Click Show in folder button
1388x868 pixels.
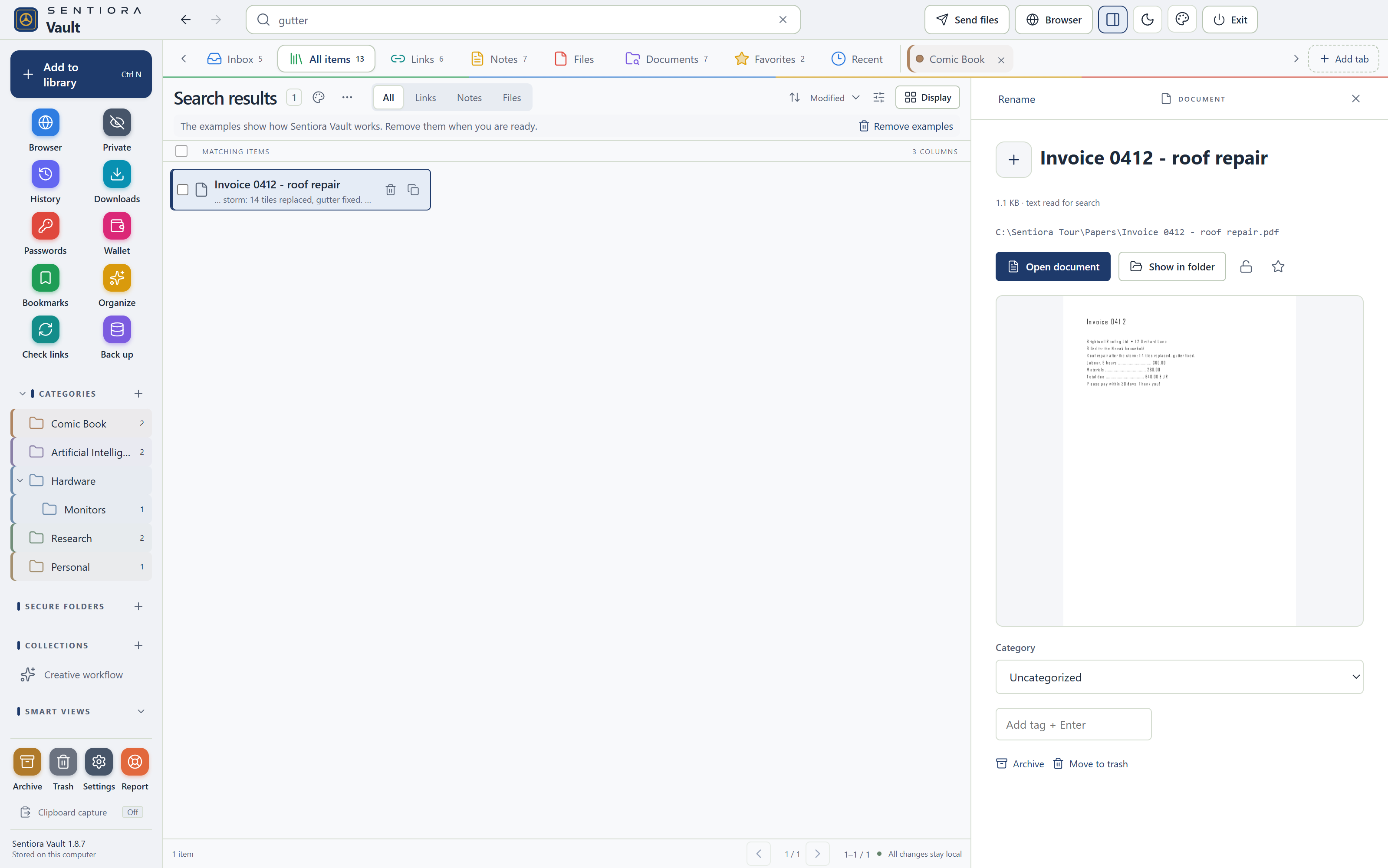point(1171,266)
